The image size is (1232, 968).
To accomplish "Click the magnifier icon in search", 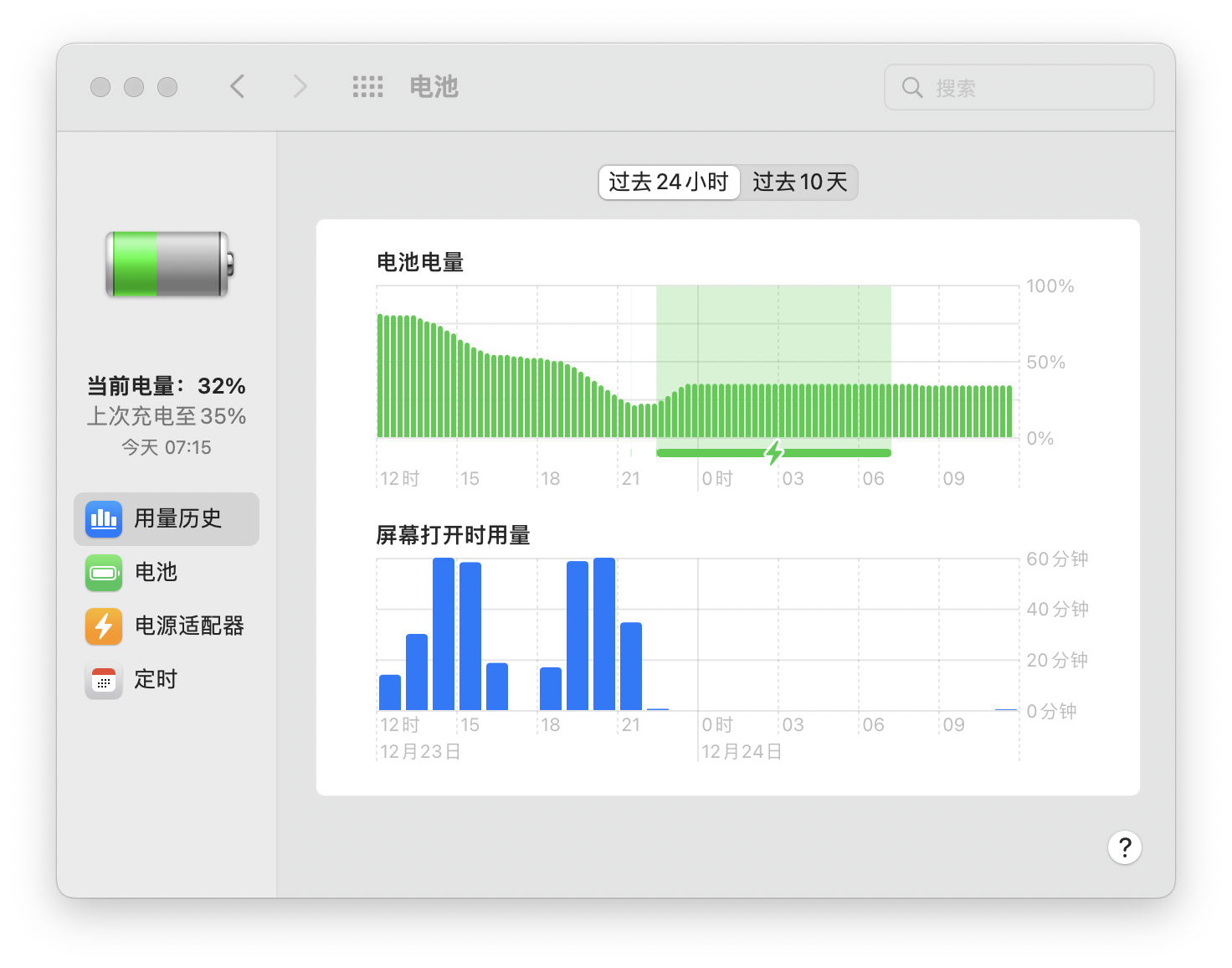I will [x=912, y=87].
